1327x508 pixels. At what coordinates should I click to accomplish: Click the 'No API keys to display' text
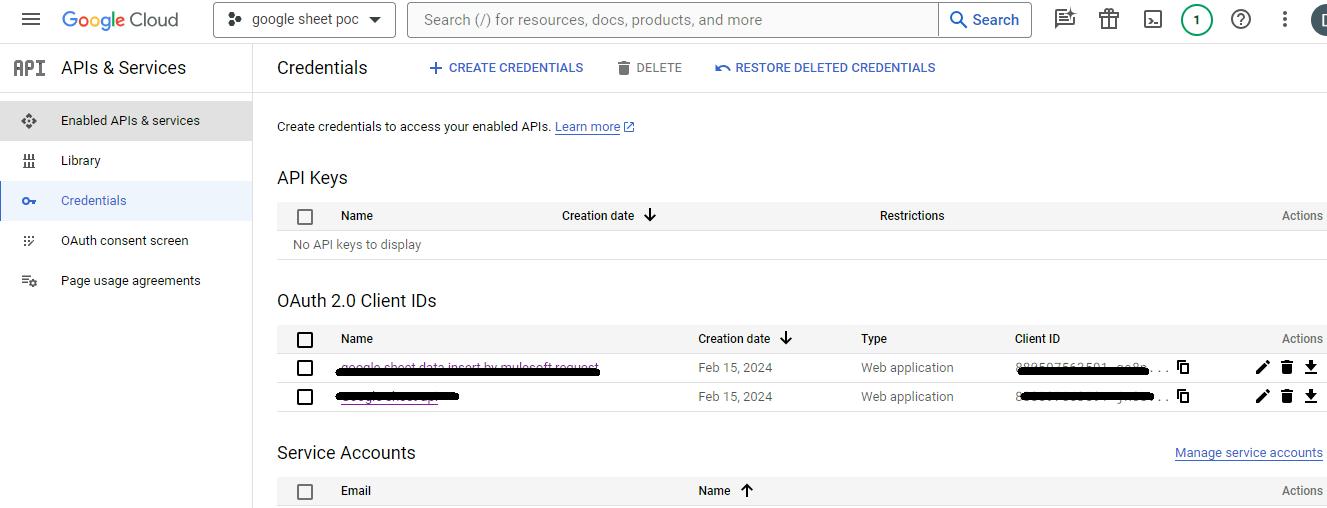(x=357, y=245)
